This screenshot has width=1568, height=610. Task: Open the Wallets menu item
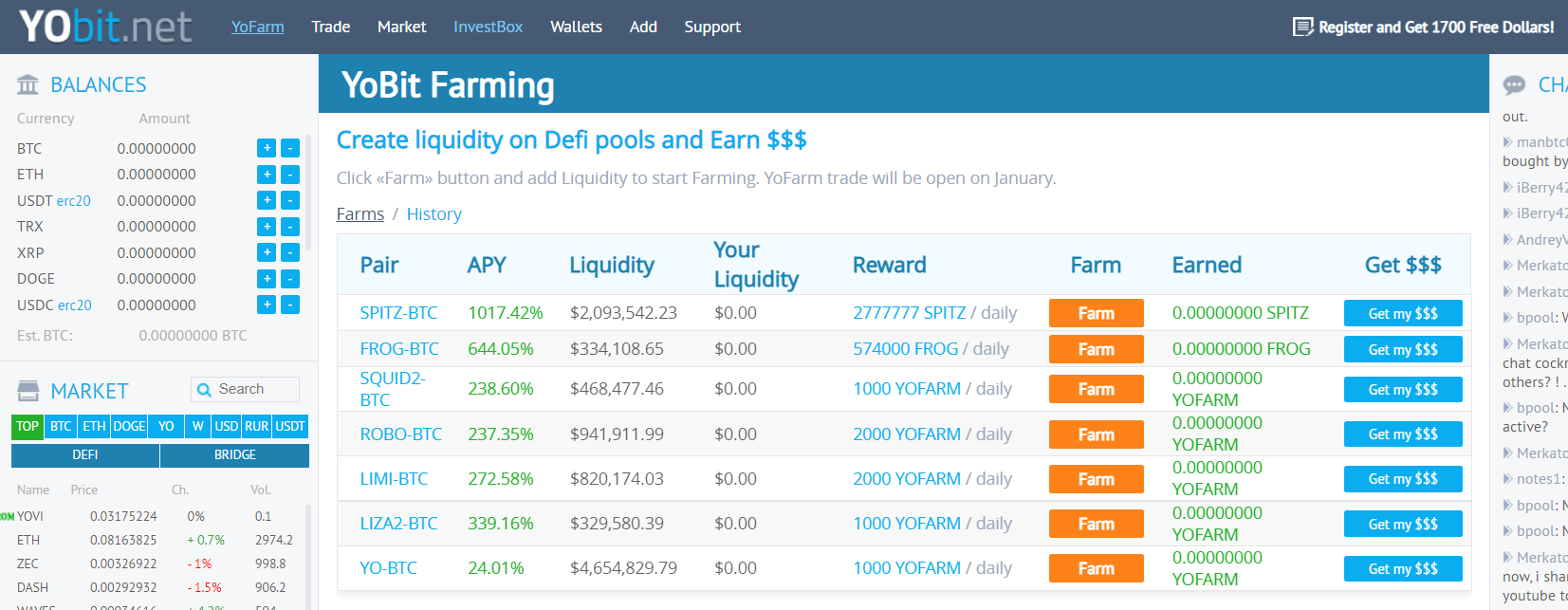tap(577, 27)
